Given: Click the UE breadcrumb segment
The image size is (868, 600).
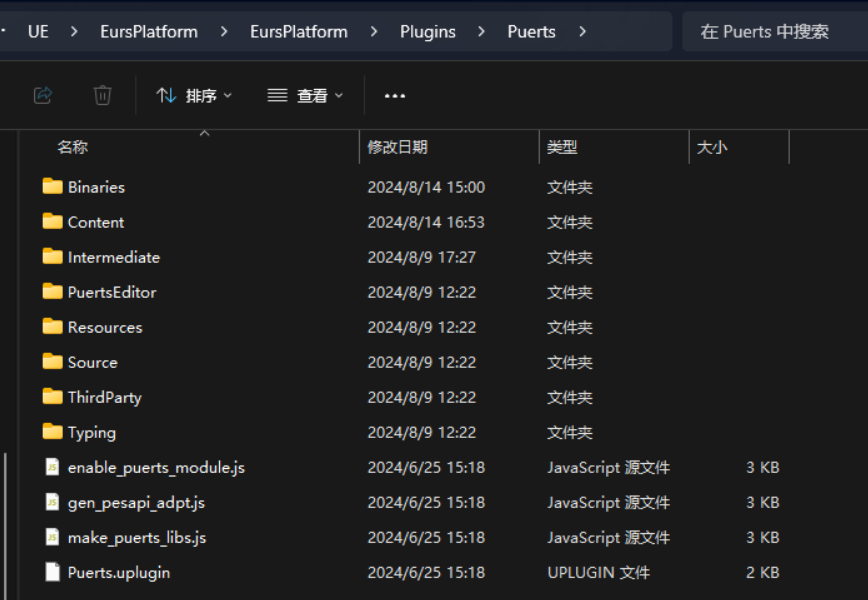Looking at the screenshot, I should [x=38, y=32].
